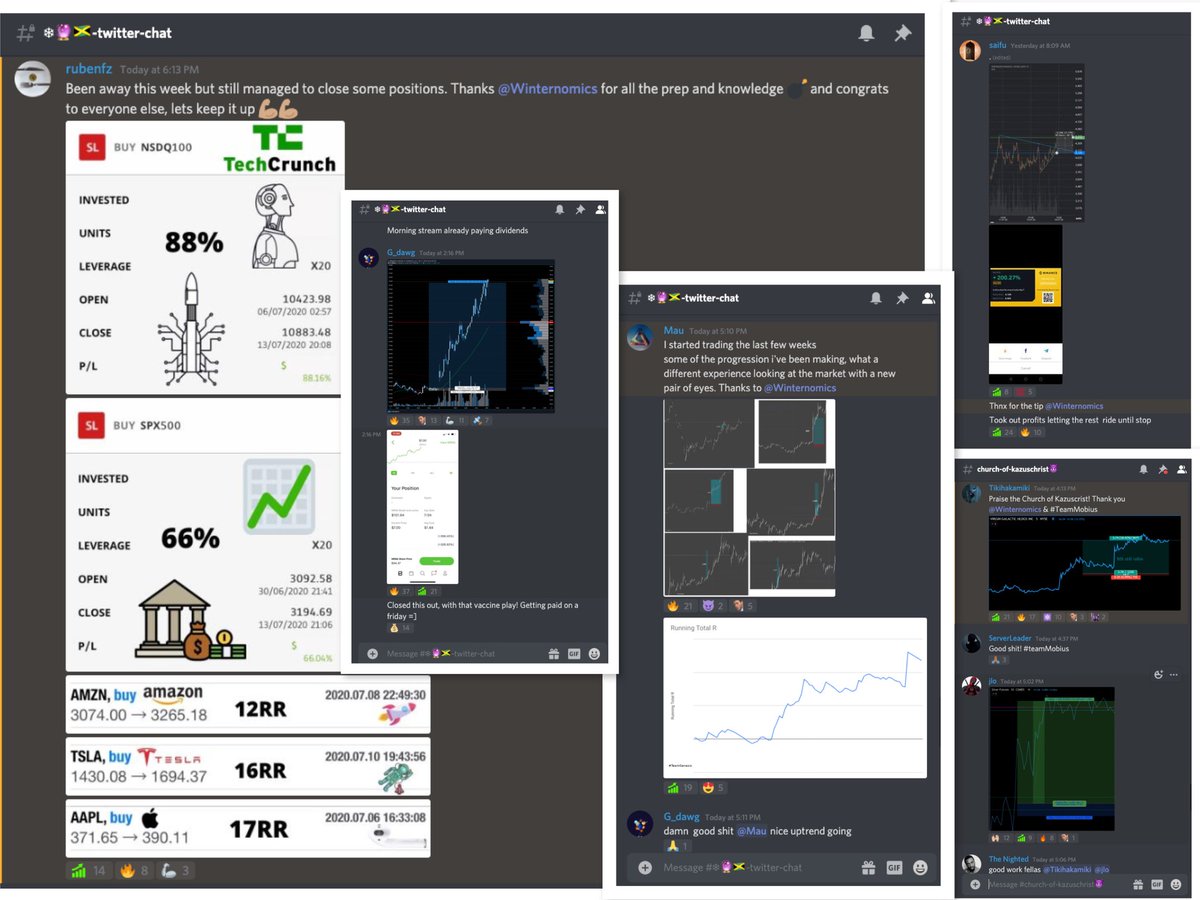This screenshot has height=900, width=1200.
Task: Open emoji picker in G_dawg window input
Action: (594, 654)
